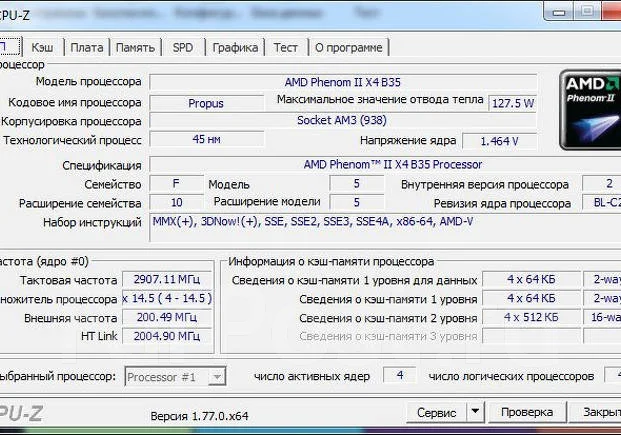This screenshot has width=621, height=435.
Task: Click the Закрыть button
Action: [x=595, y=412]
